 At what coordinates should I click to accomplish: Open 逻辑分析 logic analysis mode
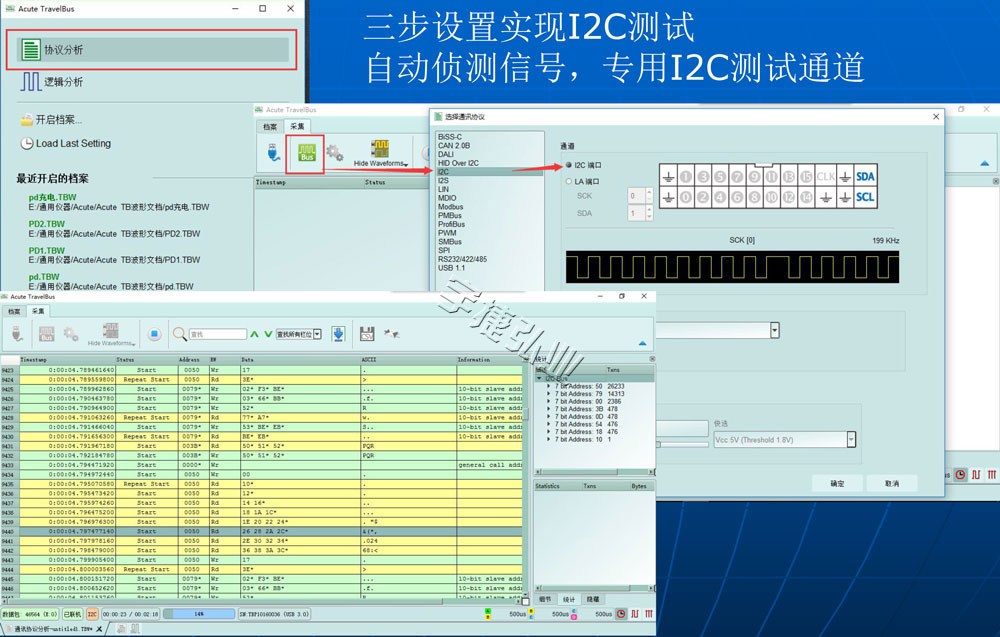click(52, 82)
